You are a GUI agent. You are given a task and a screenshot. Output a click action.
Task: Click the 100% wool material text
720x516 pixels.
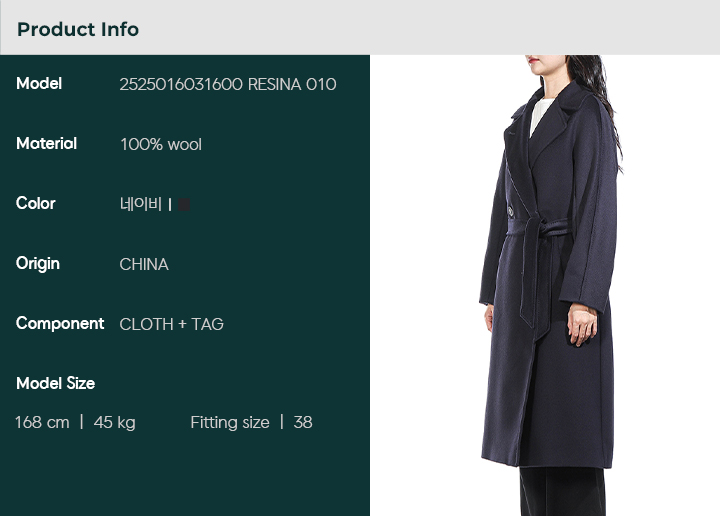(161, 145)
